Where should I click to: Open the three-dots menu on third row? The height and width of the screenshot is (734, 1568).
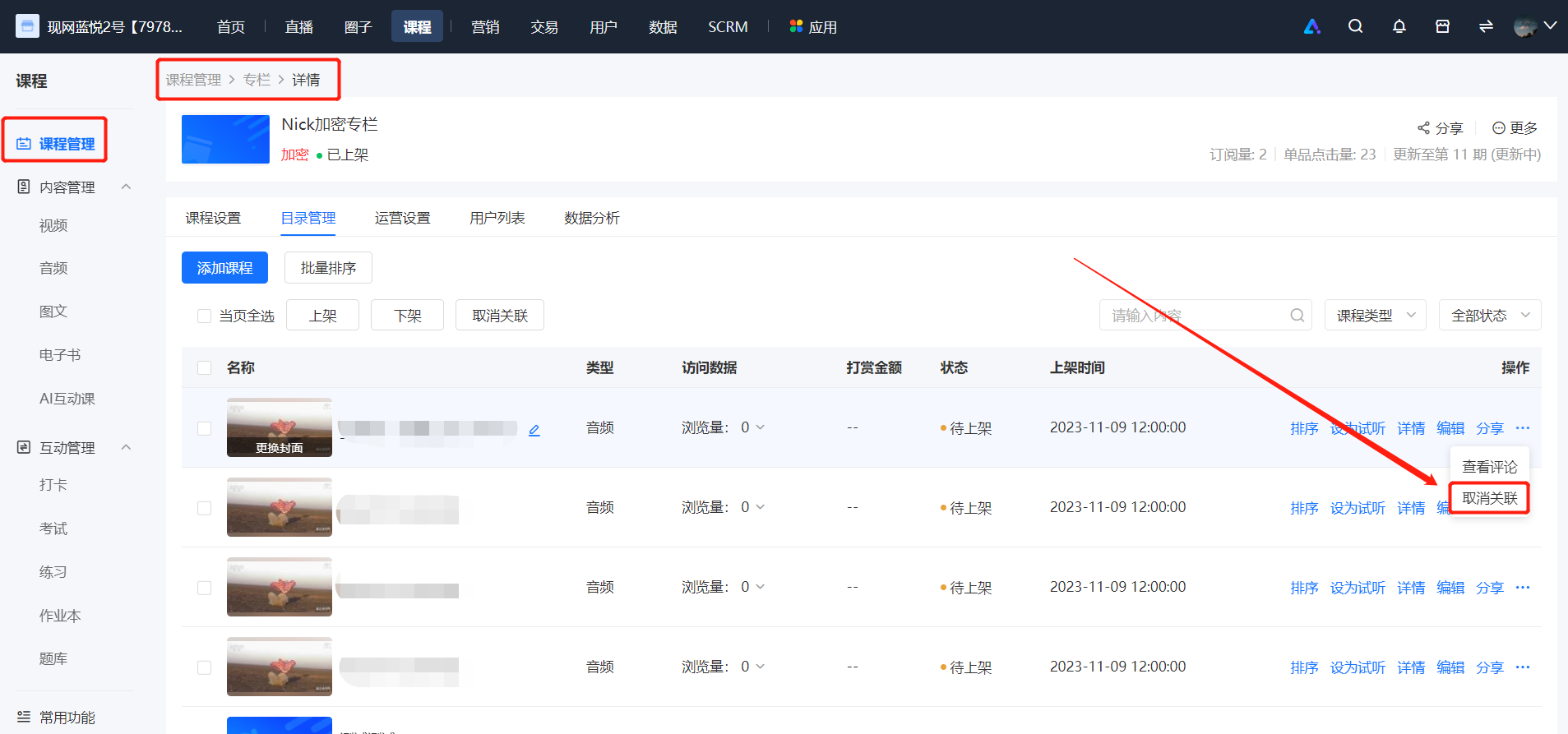[1523, 587]
